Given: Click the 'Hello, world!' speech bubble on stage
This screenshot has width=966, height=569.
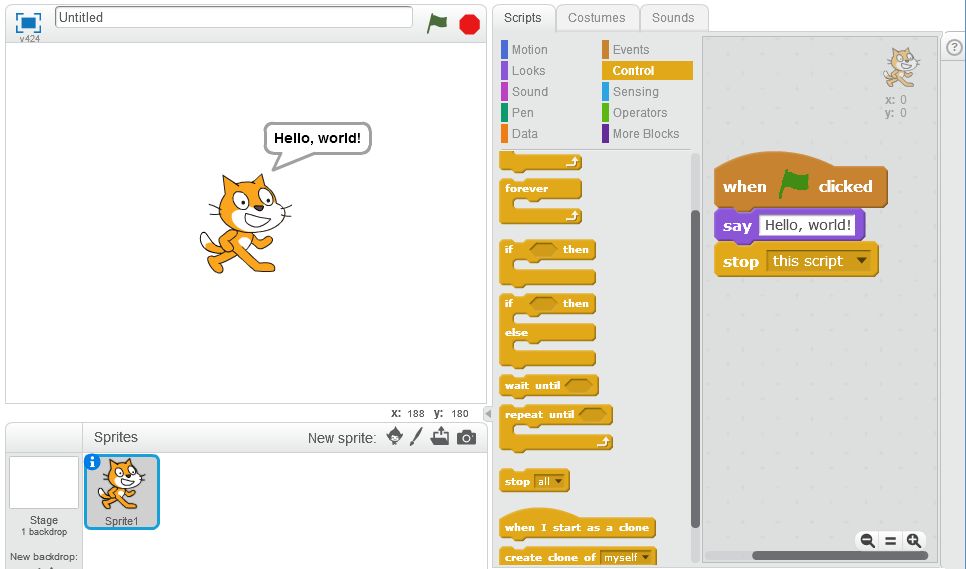Looking at the screenshot, I should pyautogui.click(x=317, y=139).
